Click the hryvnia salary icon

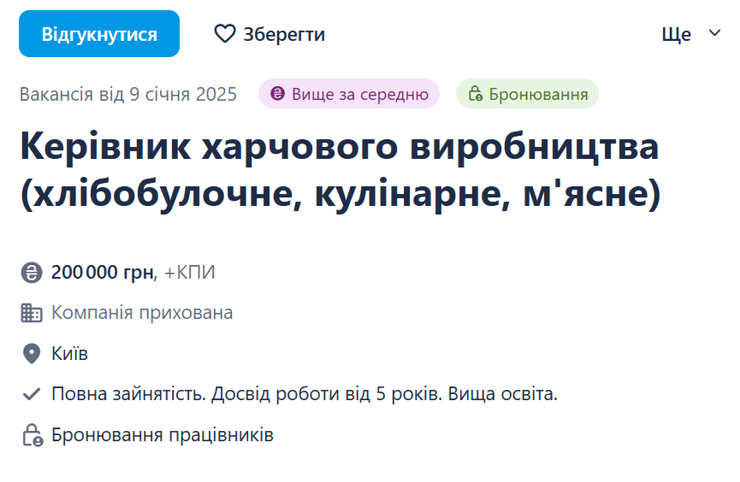click(32, 272)
